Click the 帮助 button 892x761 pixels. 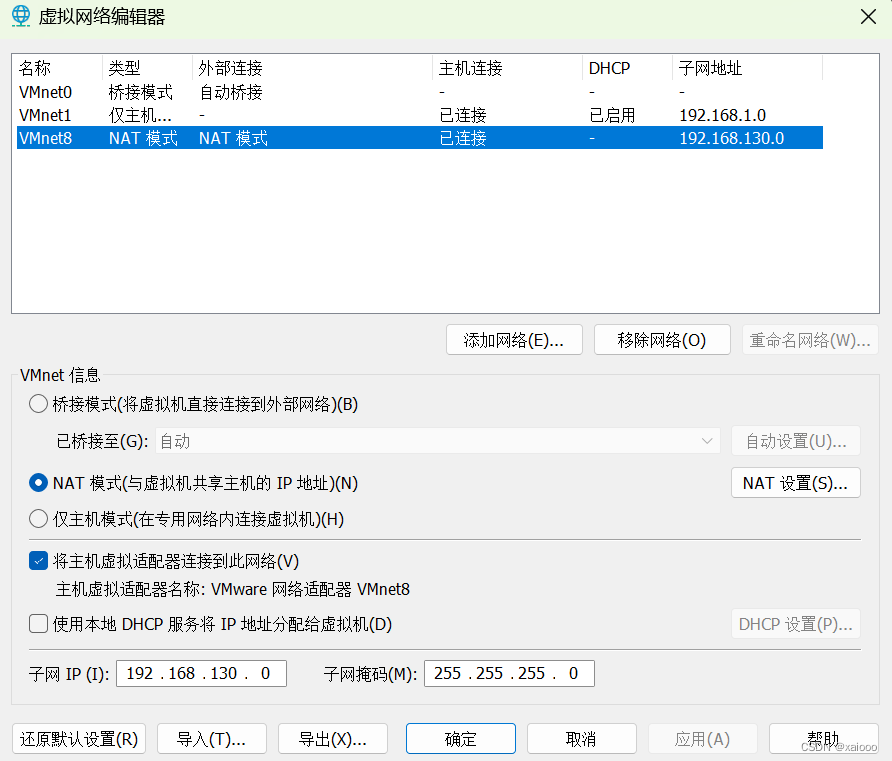point(824,739)
